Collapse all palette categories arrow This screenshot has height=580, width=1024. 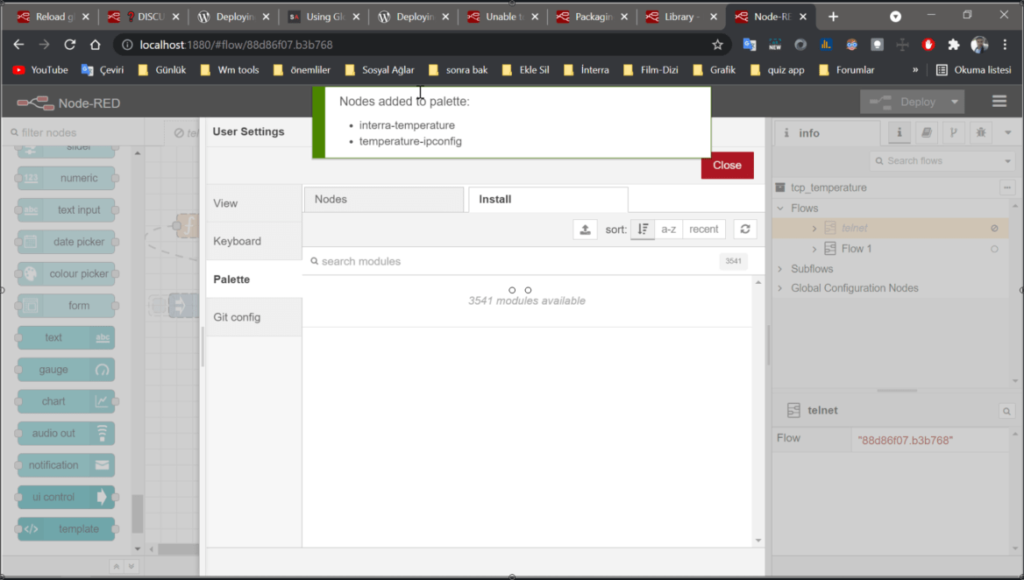(x=116, y=566)
